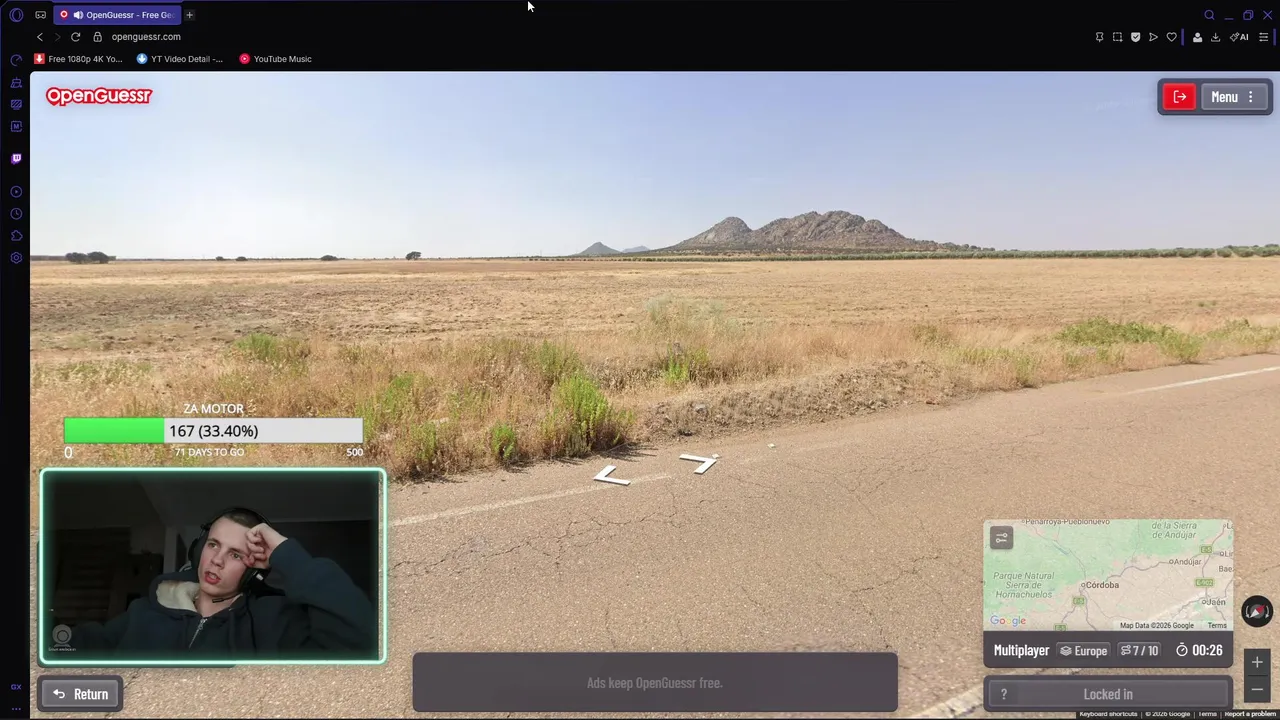The image size is (1280, 720).
Task: Open the game Menu dropdown
Action: (x=1233, y=97)
